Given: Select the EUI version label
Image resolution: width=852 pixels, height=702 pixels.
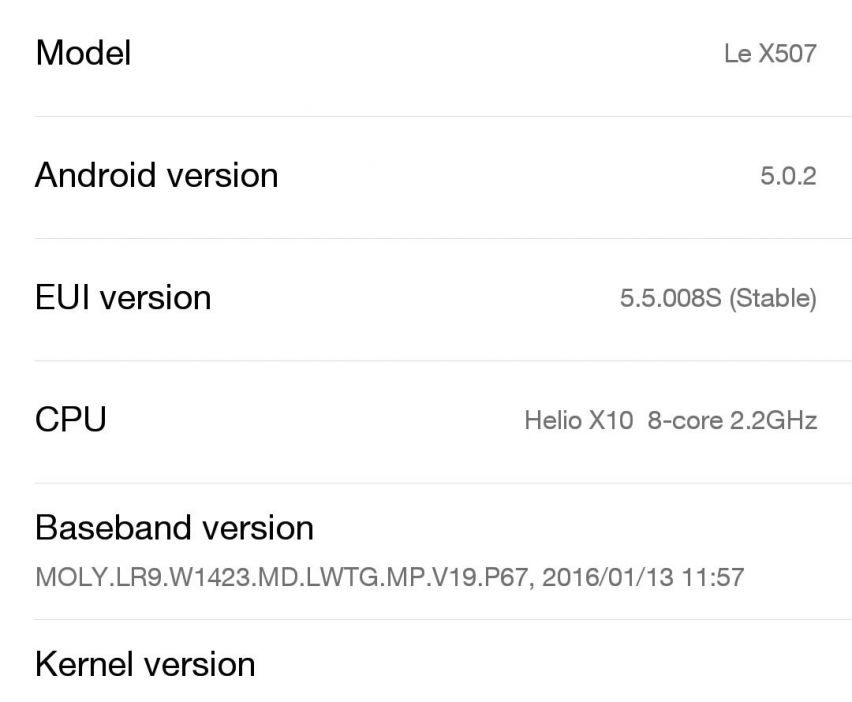Looking at the screenshot, I should (x=123, y=297).
